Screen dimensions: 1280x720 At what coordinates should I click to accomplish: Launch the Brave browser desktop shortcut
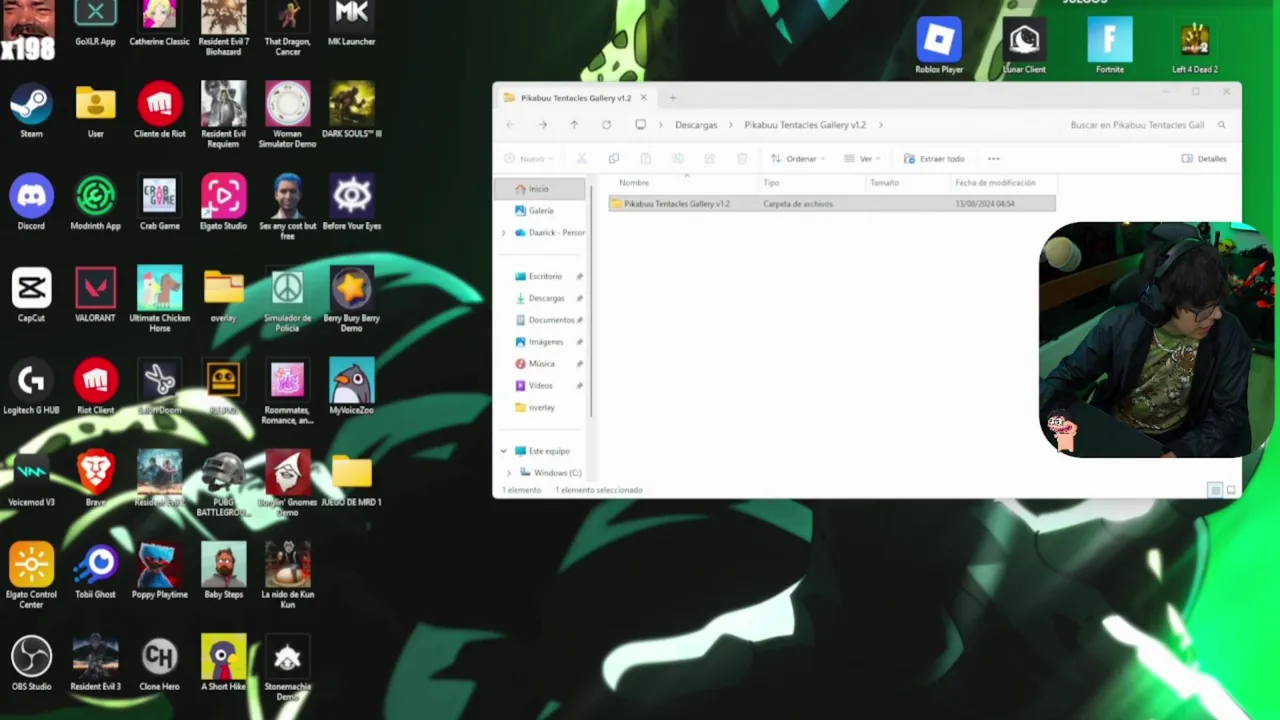(95, 478)
